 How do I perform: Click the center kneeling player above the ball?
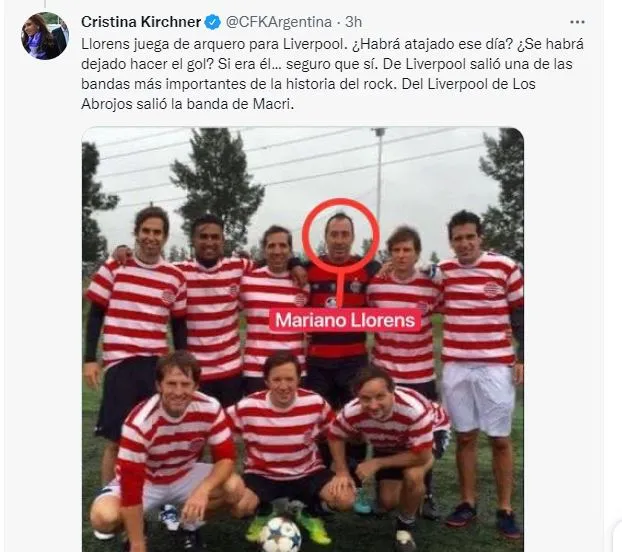282,428
